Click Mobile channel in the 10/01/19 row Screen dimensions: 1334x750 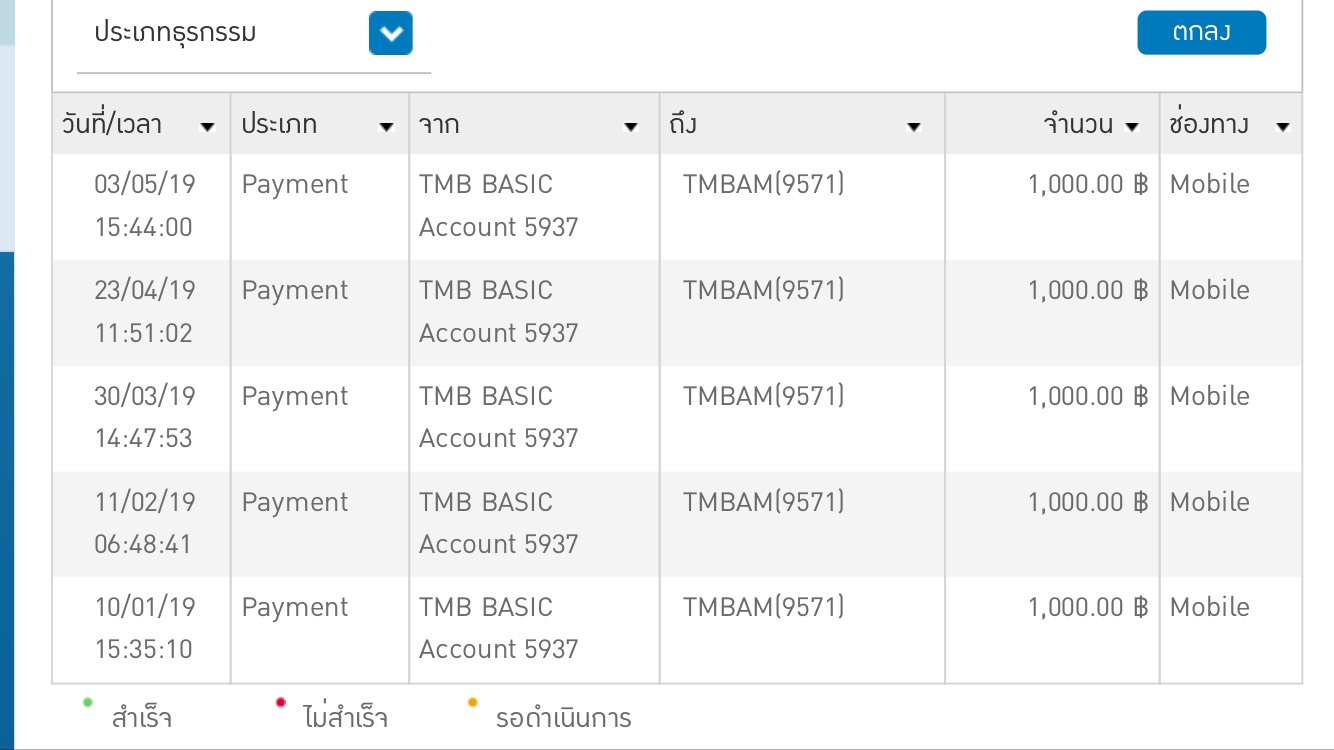pyautogui.click(x=1209, y=607)
